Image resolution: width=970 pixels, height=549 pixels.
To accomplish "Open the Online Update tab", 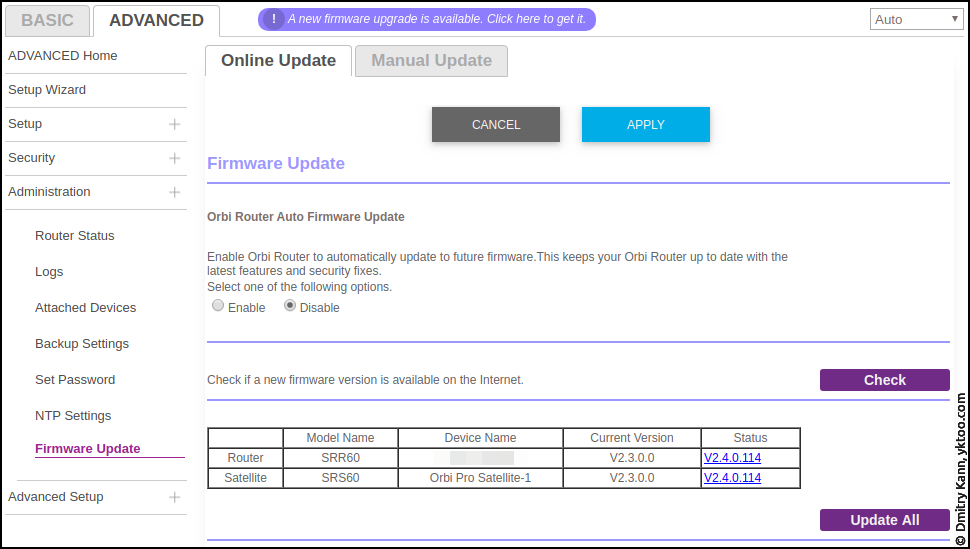I will click(x=278, y=61).
